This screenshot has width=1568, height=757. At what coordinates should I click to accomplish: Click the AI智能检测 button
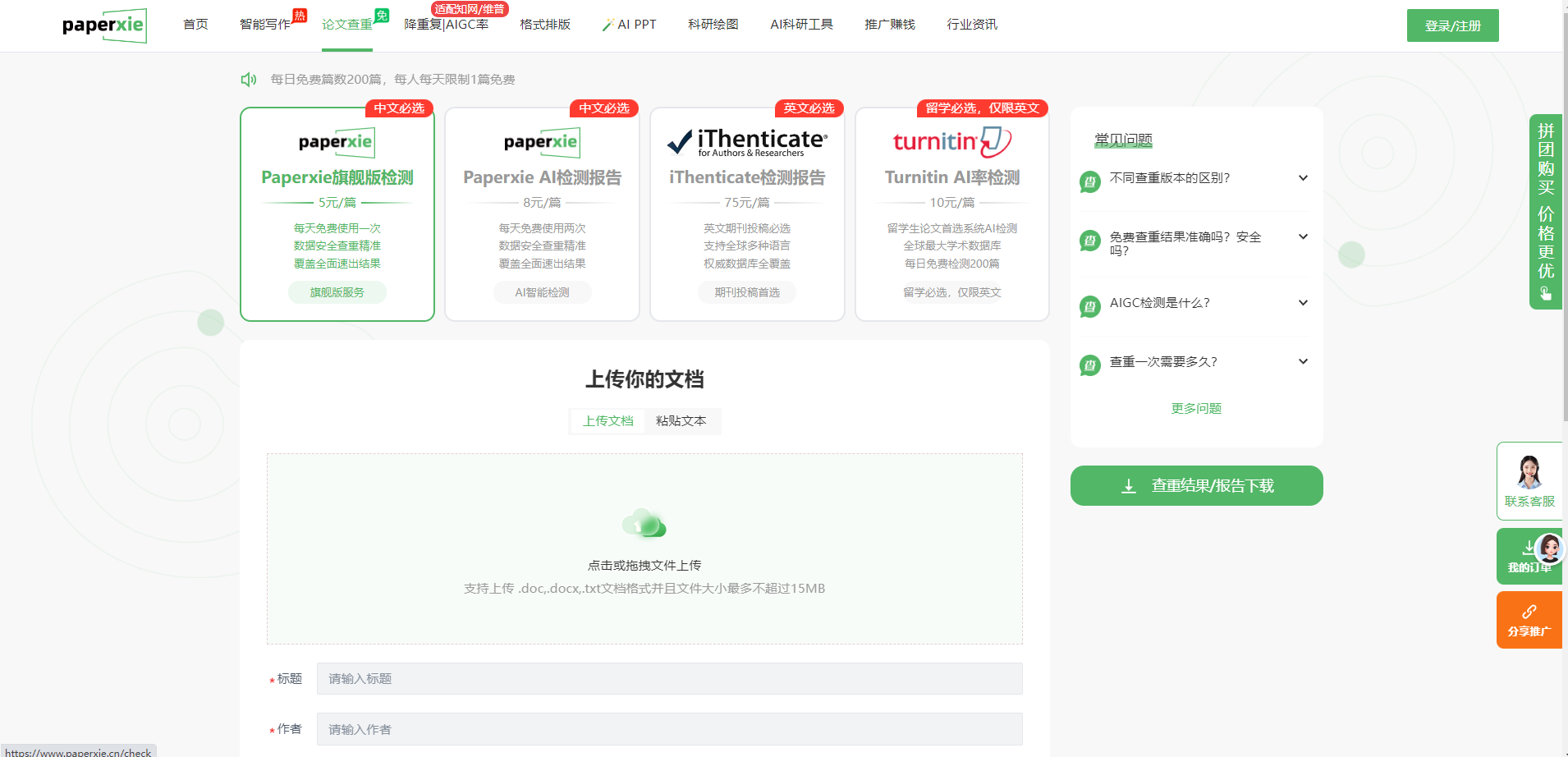click(x=542, y=292)
